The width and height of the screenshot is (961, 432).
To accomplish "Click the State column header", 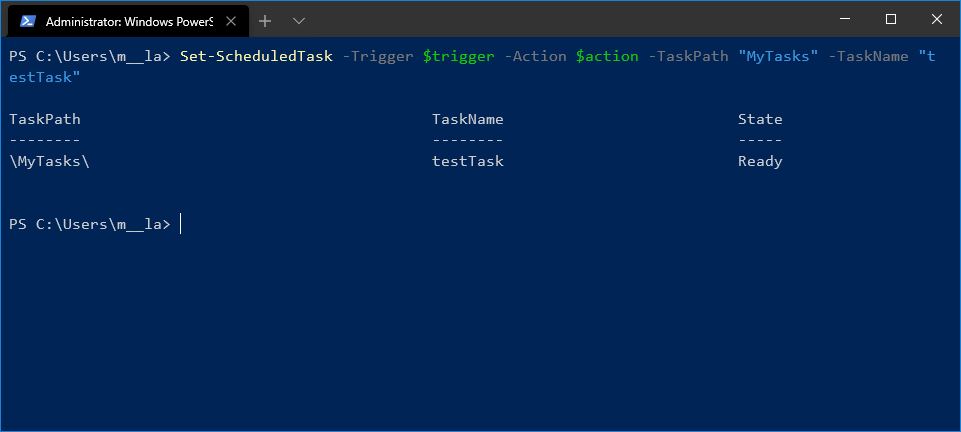I will click(760, 119).
